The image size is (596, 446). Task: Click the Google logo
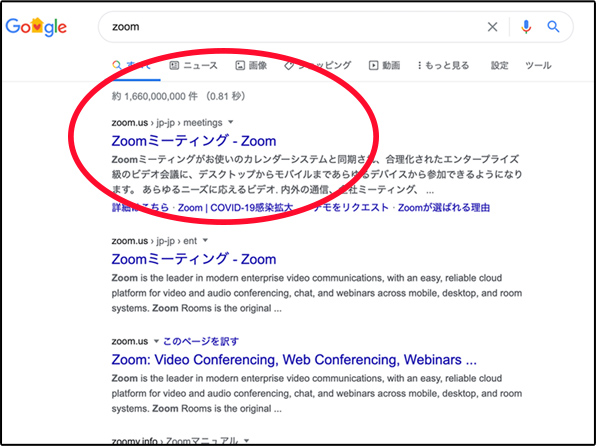tap(36, 27)
